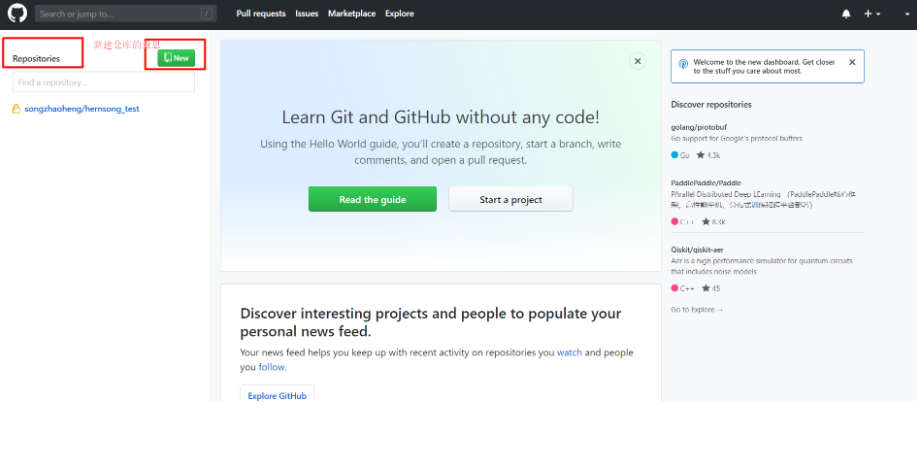Open the notifications bell
Image resolution: width=917 pixels, height=452 pixels.
click(846, 14)
